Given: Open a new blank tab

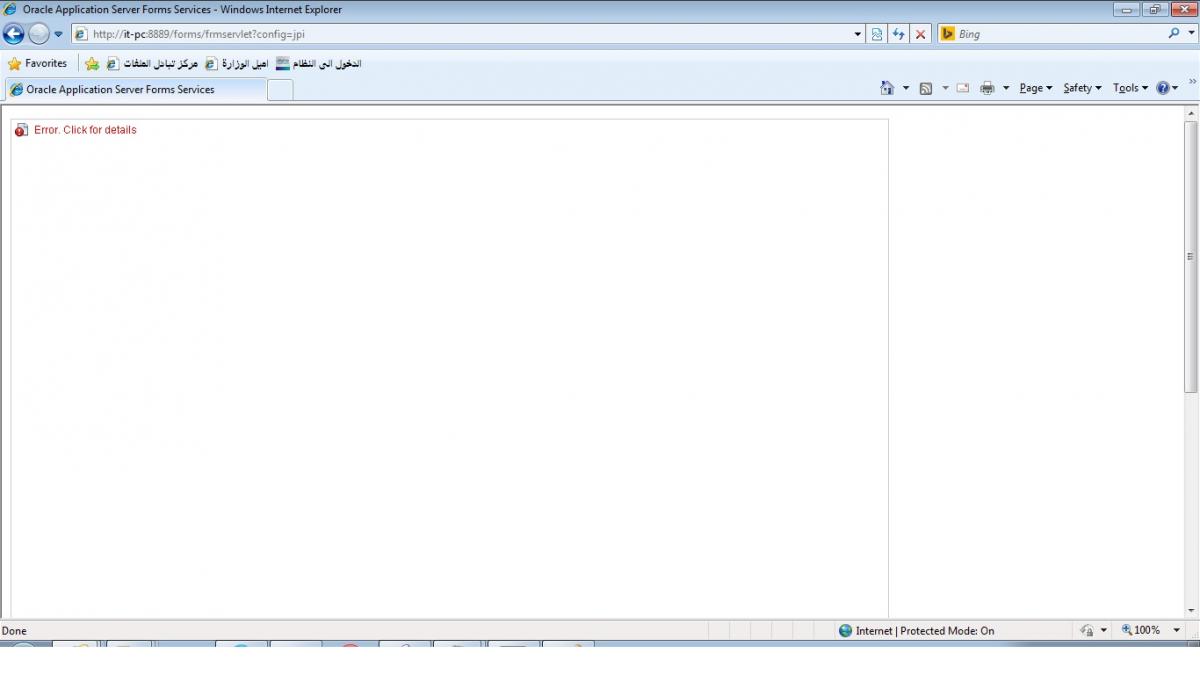Looking at the screenshot, I should click(x=280, y=90).
